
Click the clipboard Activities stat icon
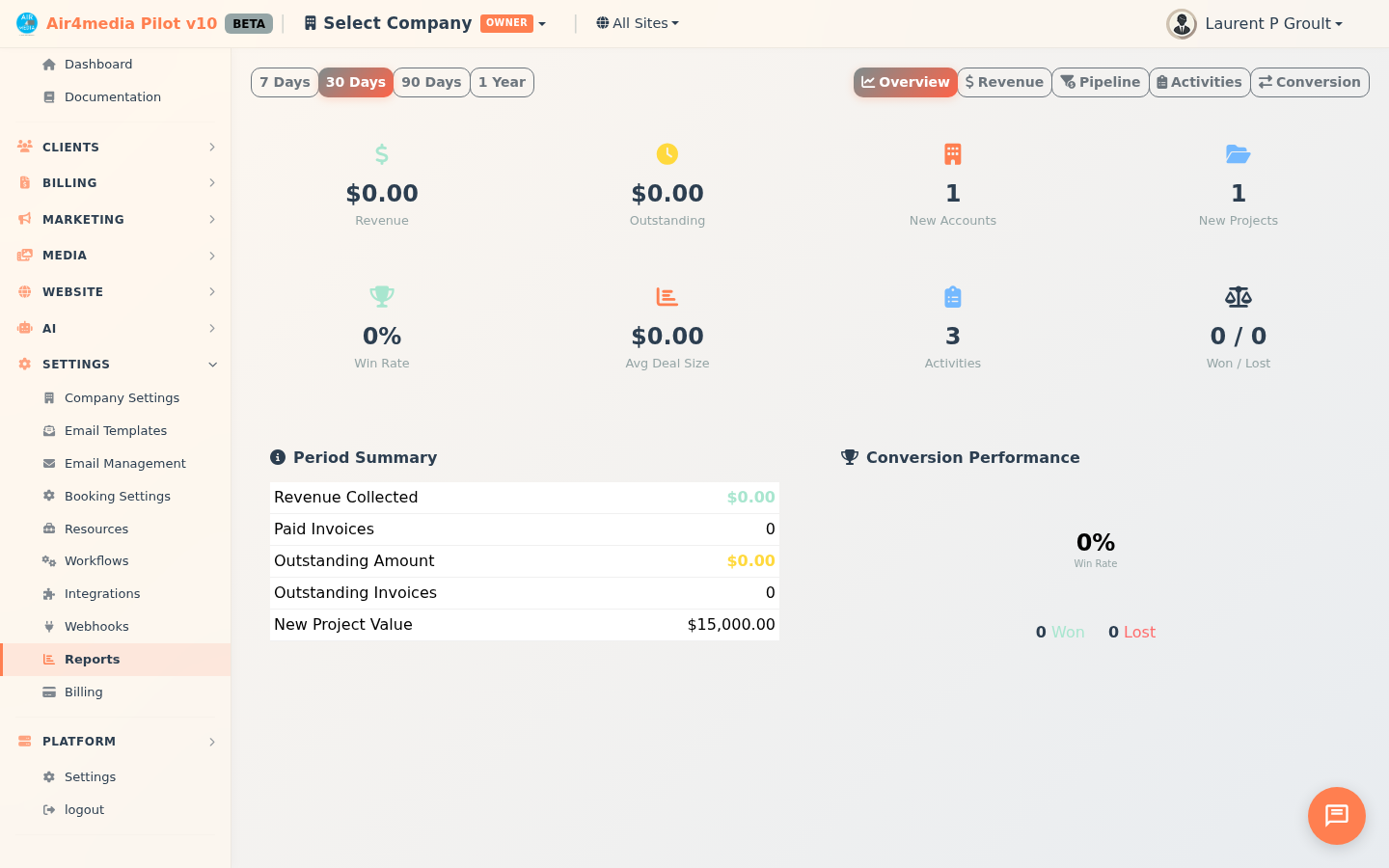pos(953,297)
